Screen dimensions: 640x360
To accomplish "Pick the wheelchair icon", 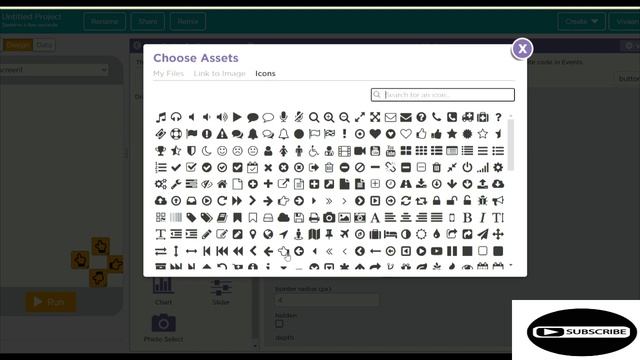I will (x=314, y=151).
